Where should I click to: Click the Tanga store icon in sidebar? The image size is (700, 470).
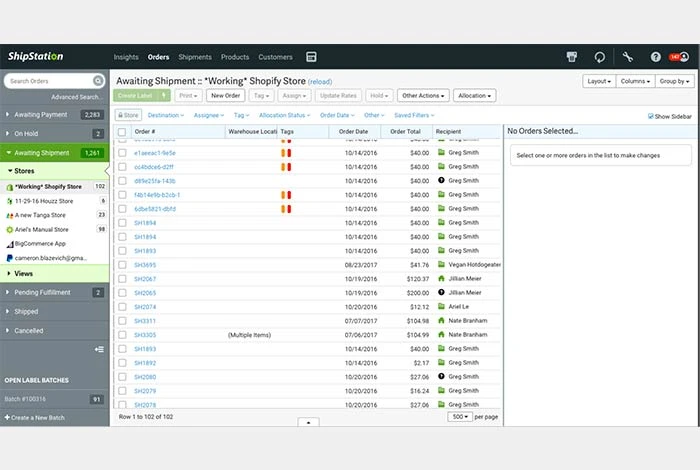click(x=9, y=216)
